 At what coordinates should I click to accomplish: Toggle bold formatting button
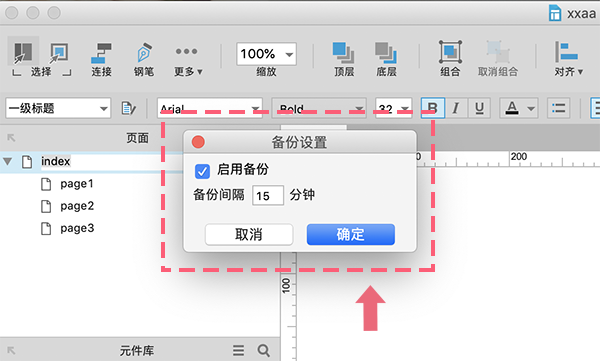pos(432,108)
